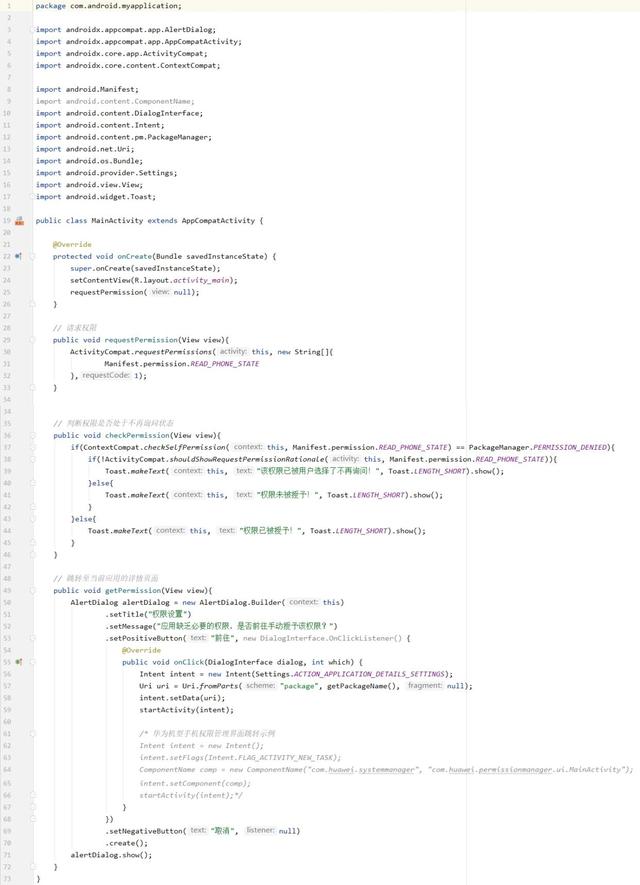Click the class gutter icon beside MainActivity declaration
Screen dimensions: 640x885
click(19, 221)
